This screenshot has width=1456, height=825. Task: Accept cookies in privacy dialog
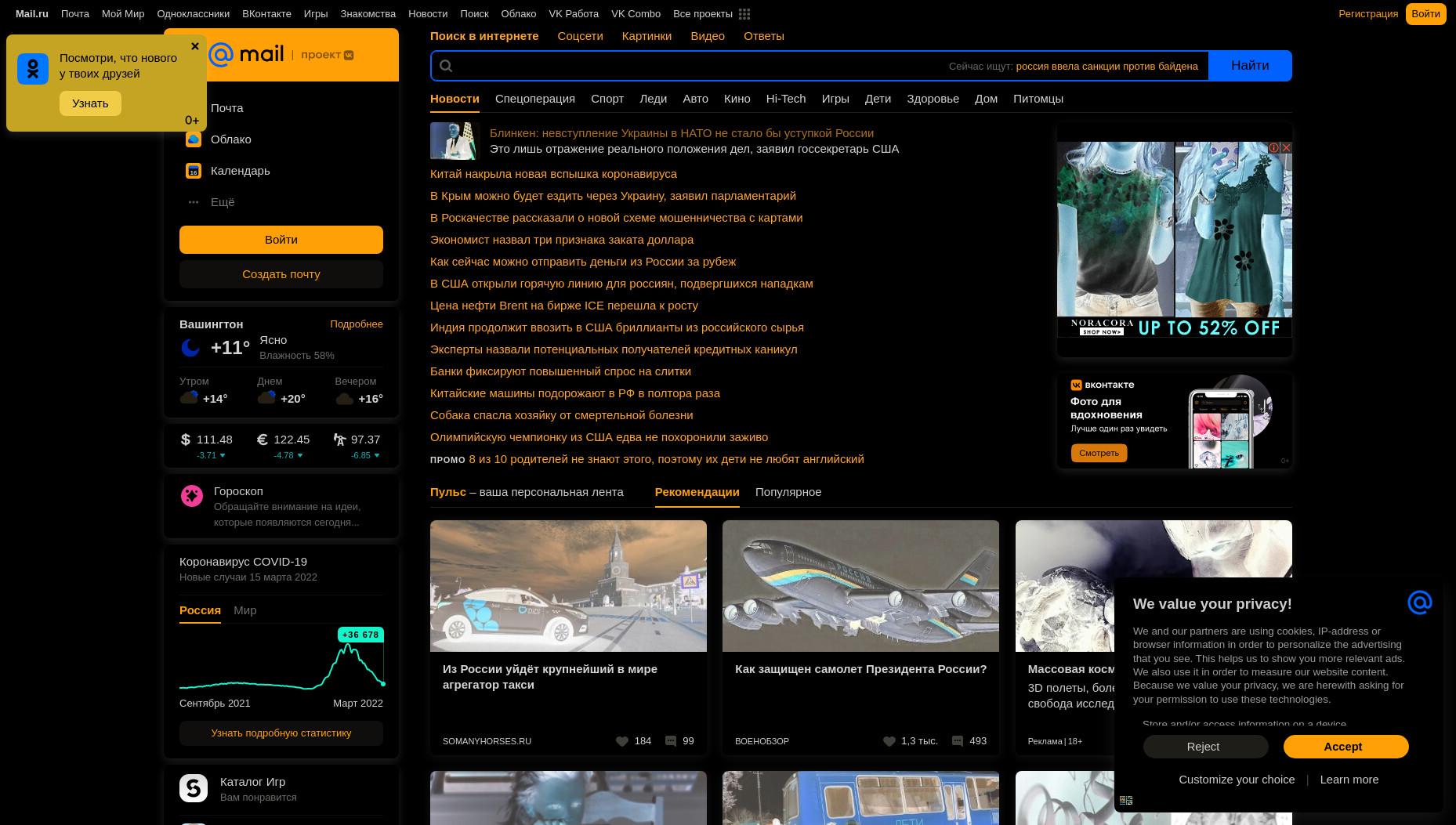tap(1346, 747)
